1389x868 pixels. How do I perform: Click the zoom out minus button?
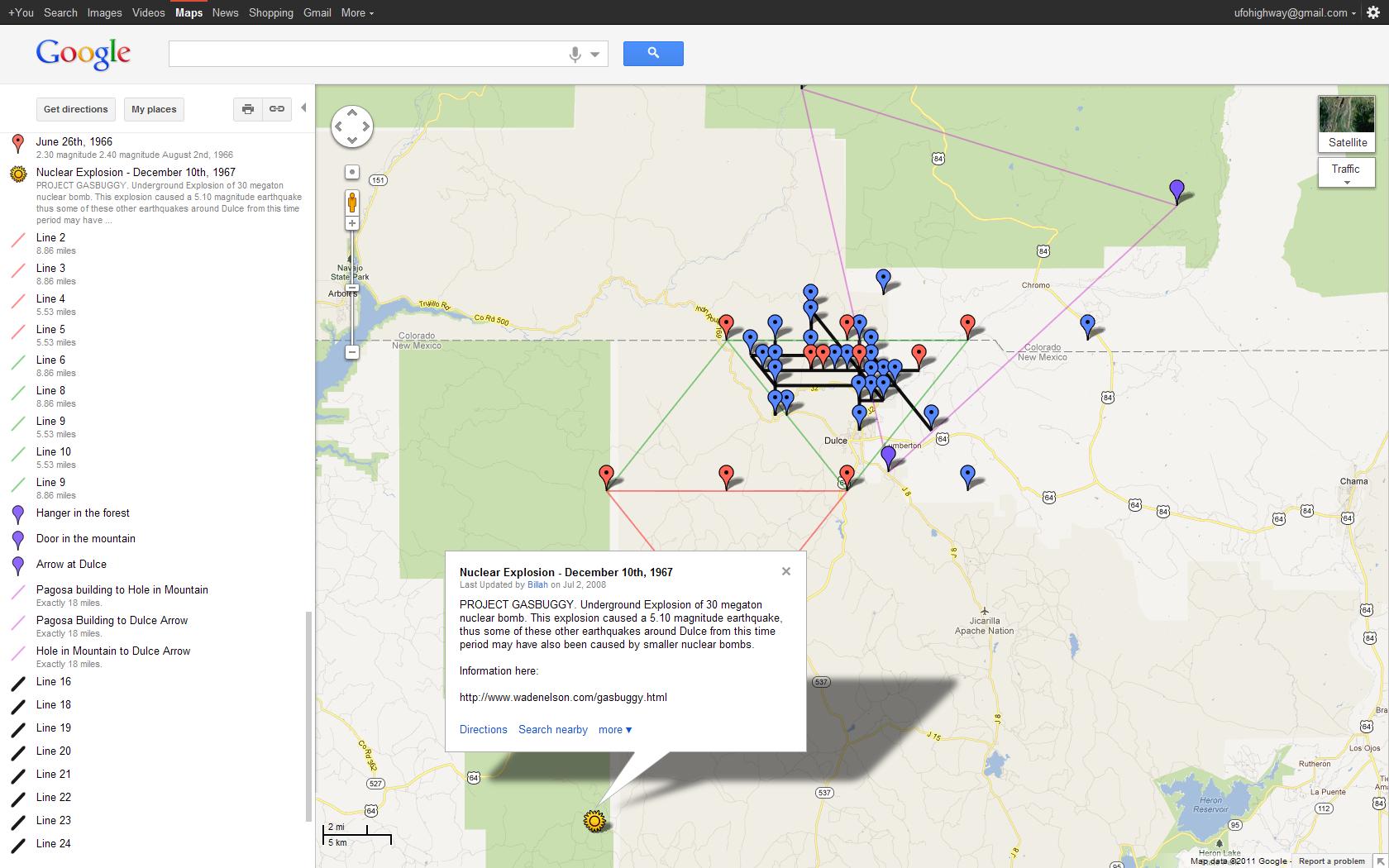click(x=352, y=352)
